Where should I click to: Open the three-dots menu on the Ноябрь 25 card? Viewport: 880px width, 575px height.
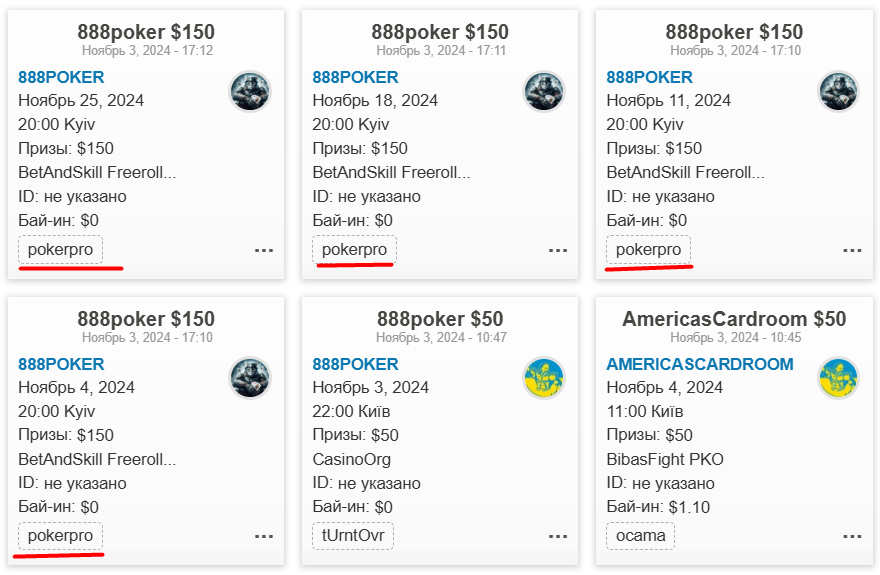264,250
